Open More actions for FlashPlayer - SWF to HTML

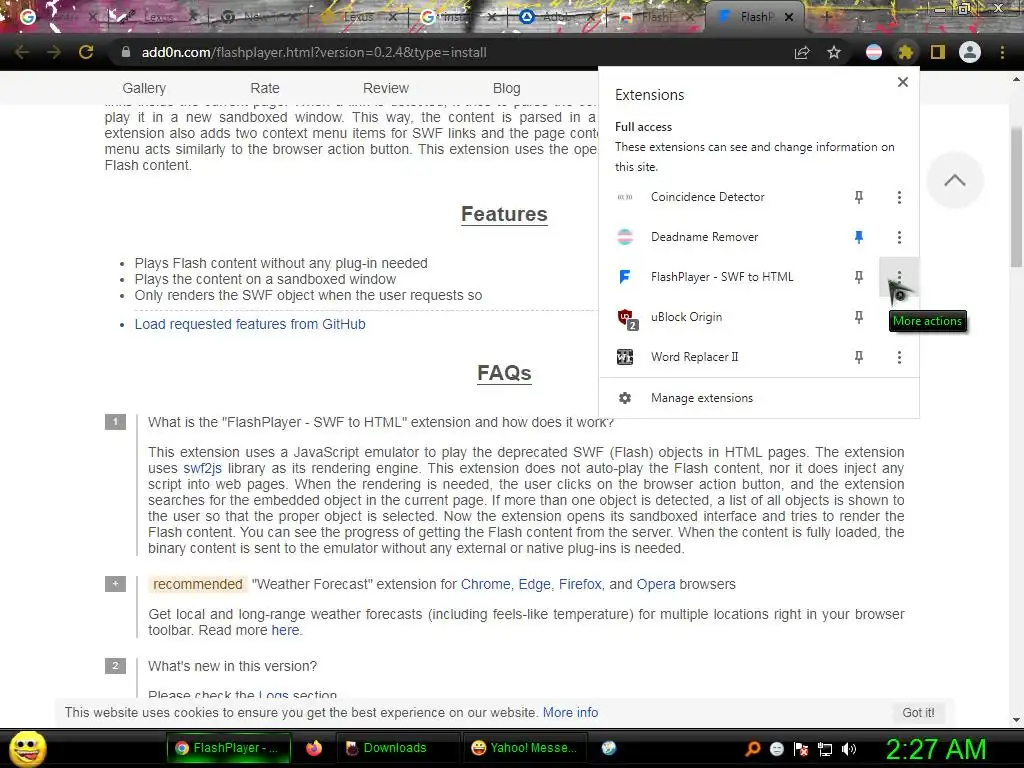coord(899,277)
